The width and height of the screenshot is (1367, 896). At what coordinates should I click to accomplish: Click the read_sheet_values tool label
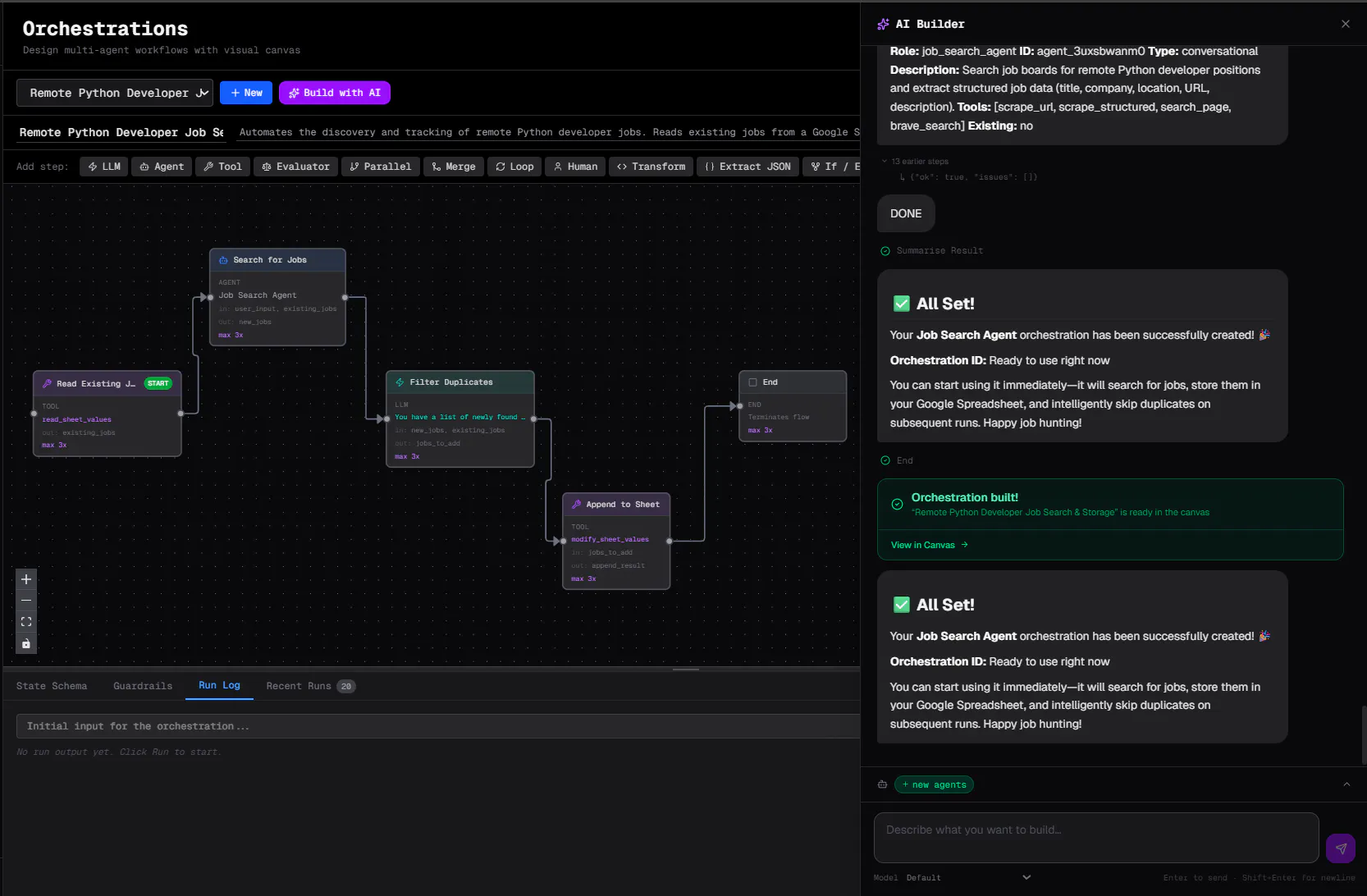coord(77,419)
